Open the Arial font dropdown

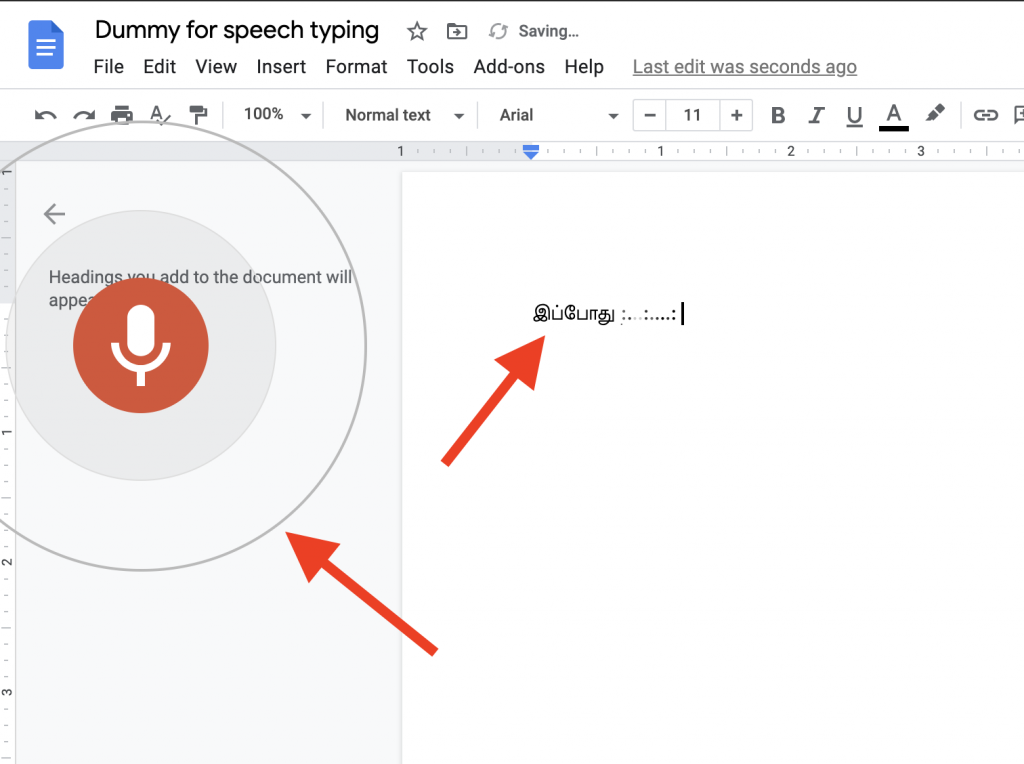click(558, 116)
